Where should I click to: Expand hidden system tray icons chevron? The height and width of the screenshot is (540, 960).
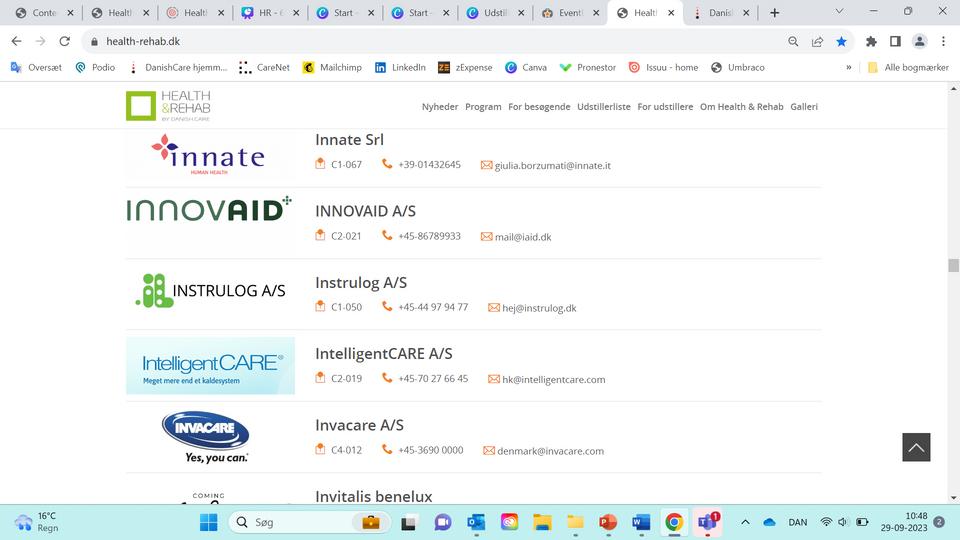point(745,522)
